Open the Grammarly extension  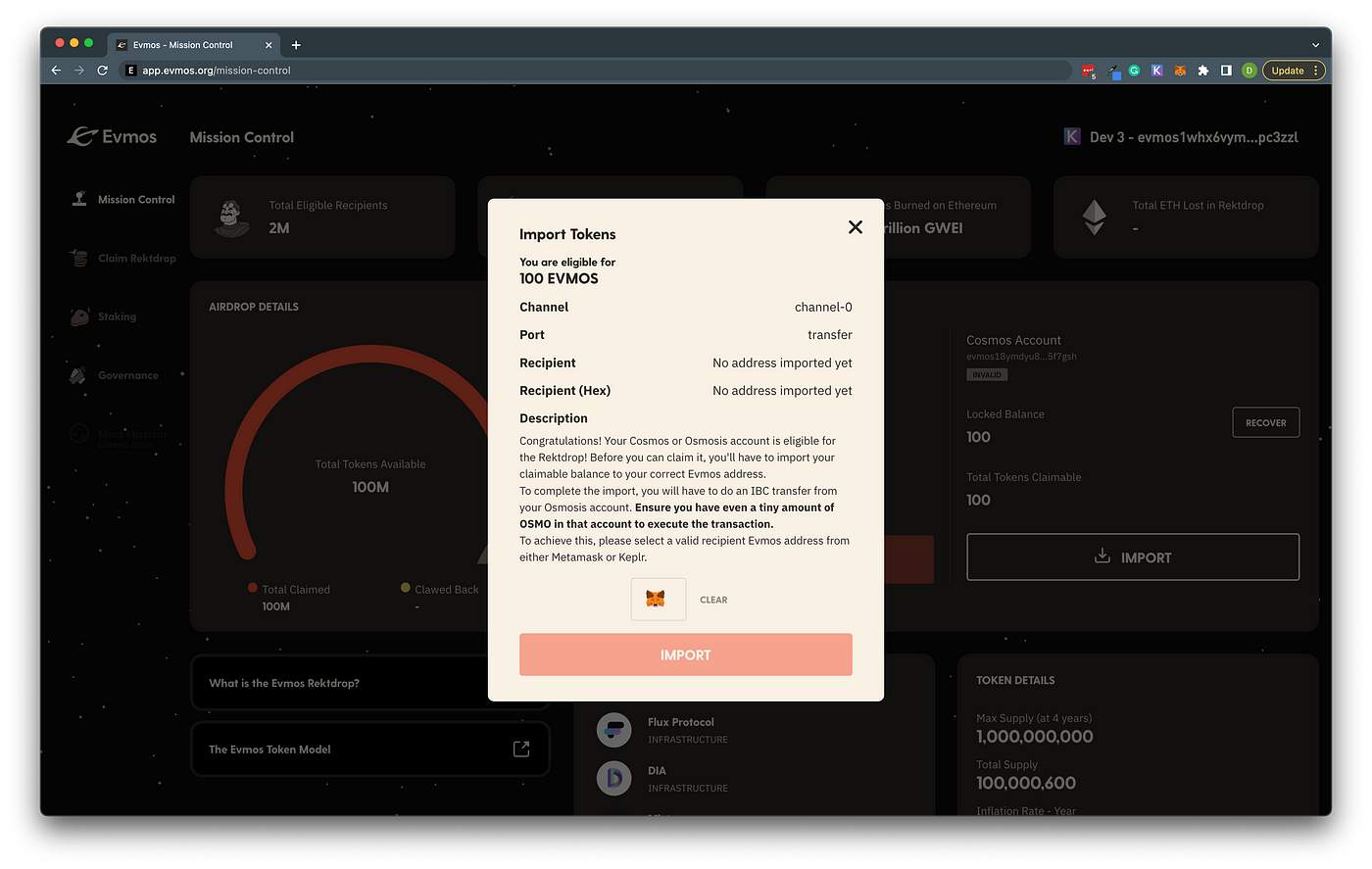[1134, 71]
